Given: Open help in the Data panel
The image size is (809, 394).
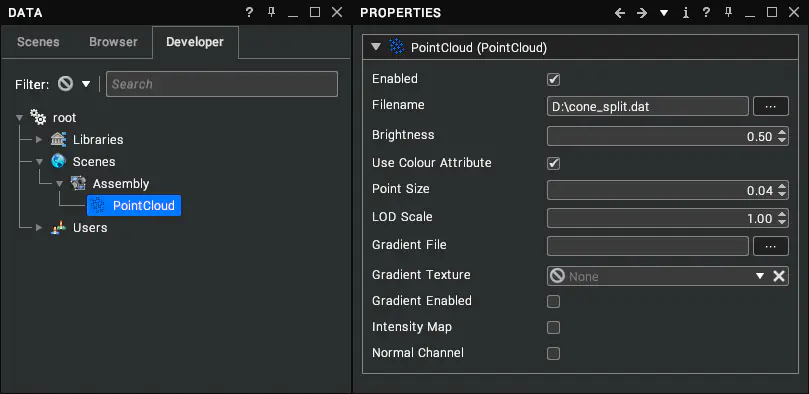Looking at the screenshot, I should click(249, 12).
